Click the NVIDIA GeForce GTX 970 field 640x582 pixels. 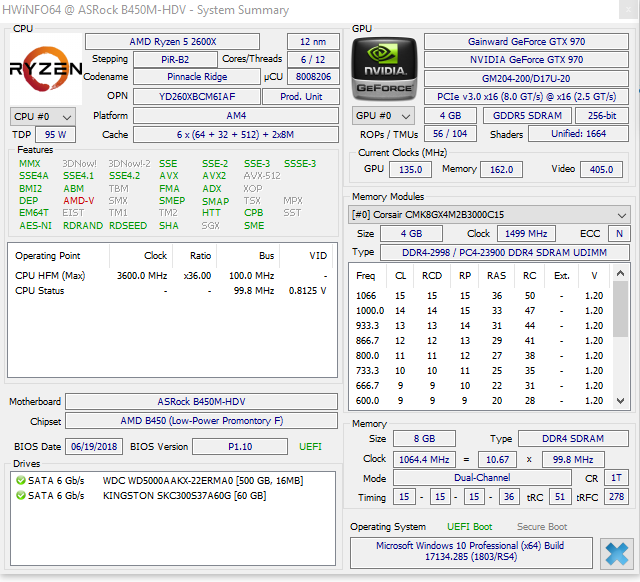526,60
